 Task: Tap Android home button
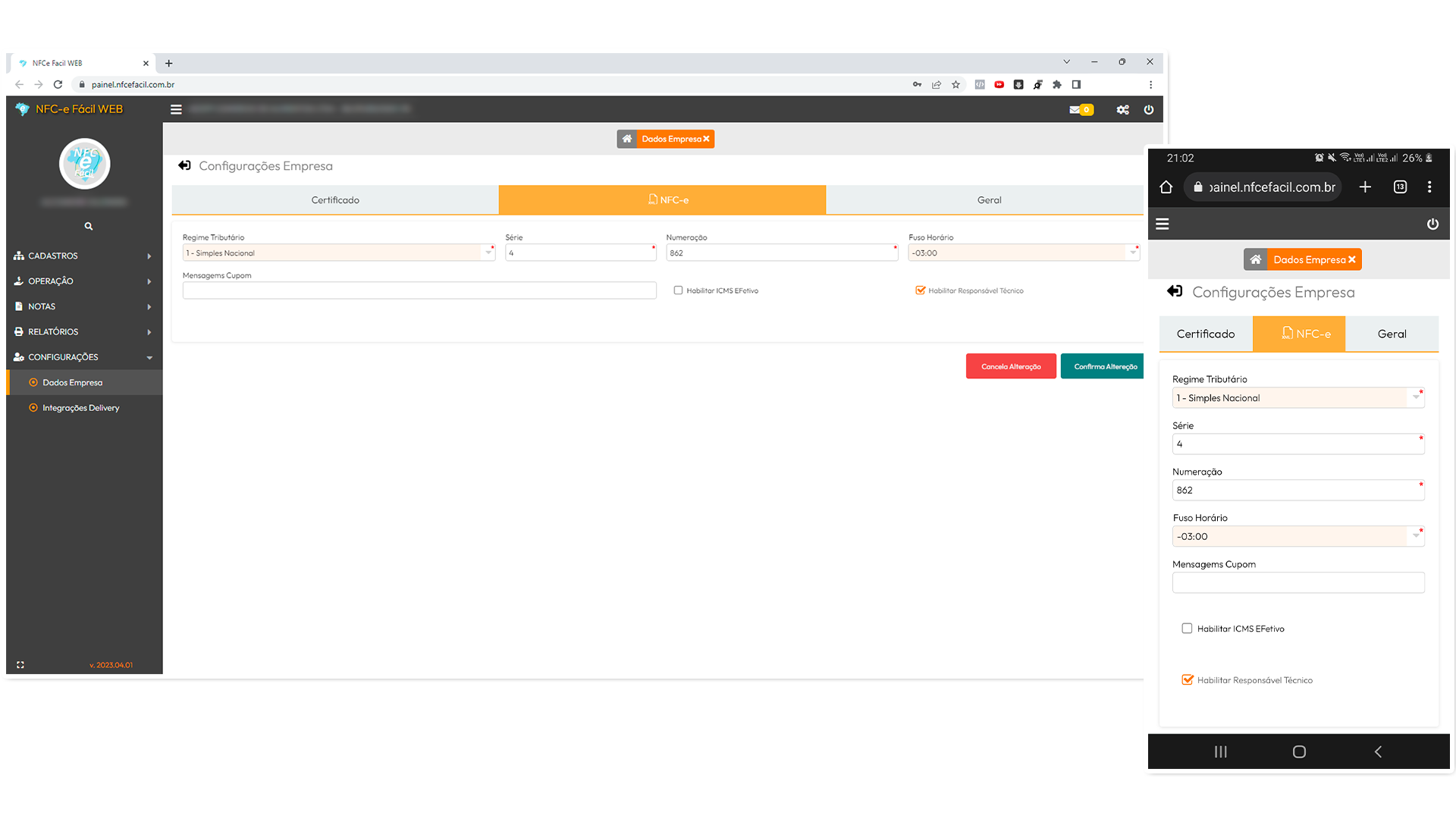tap(1299, 752)
